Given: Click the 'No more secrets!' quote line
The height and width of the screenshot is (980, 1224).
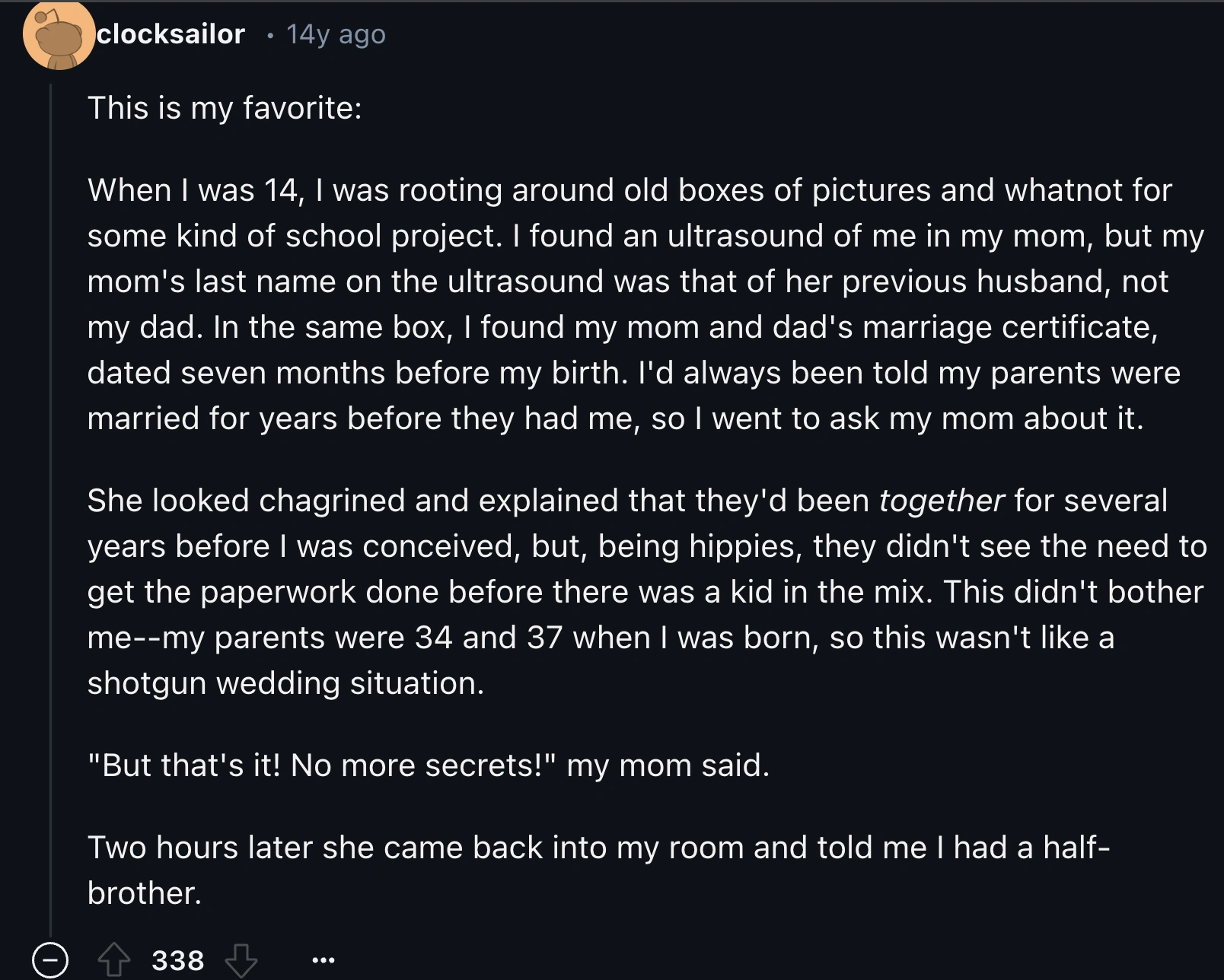Looking at the screenshot, I should click(428, 765).
